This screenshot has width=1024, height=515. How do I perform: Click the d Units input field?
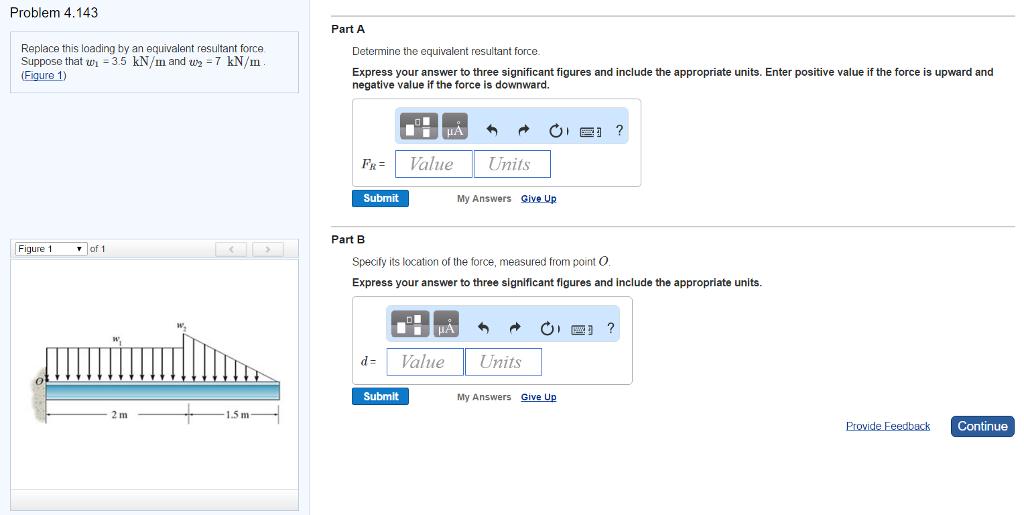click(503, 362)
